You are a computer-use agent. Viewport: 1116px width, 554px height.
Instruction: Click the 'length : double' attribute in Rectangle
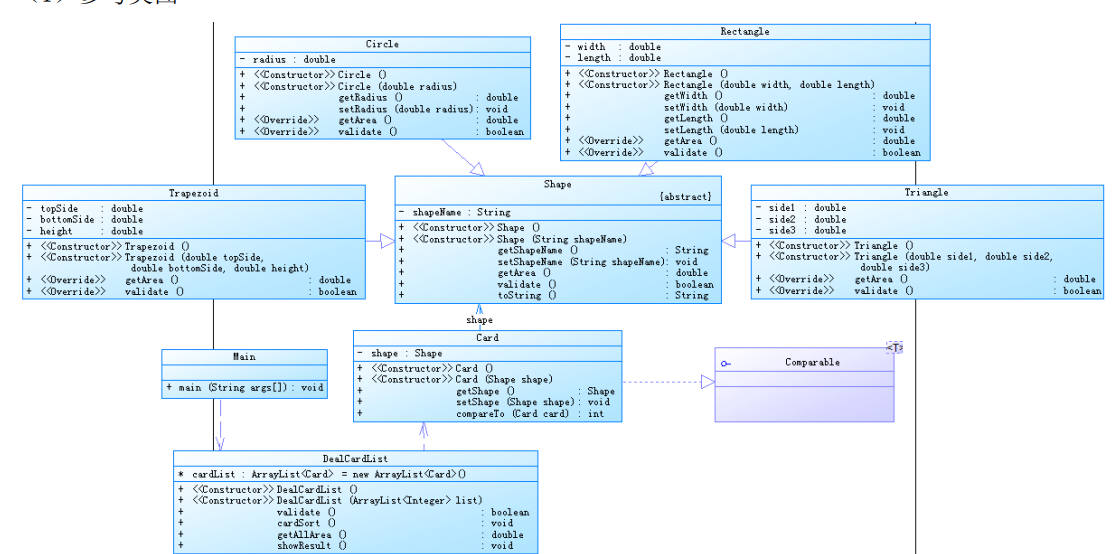[x=619, y=58]
